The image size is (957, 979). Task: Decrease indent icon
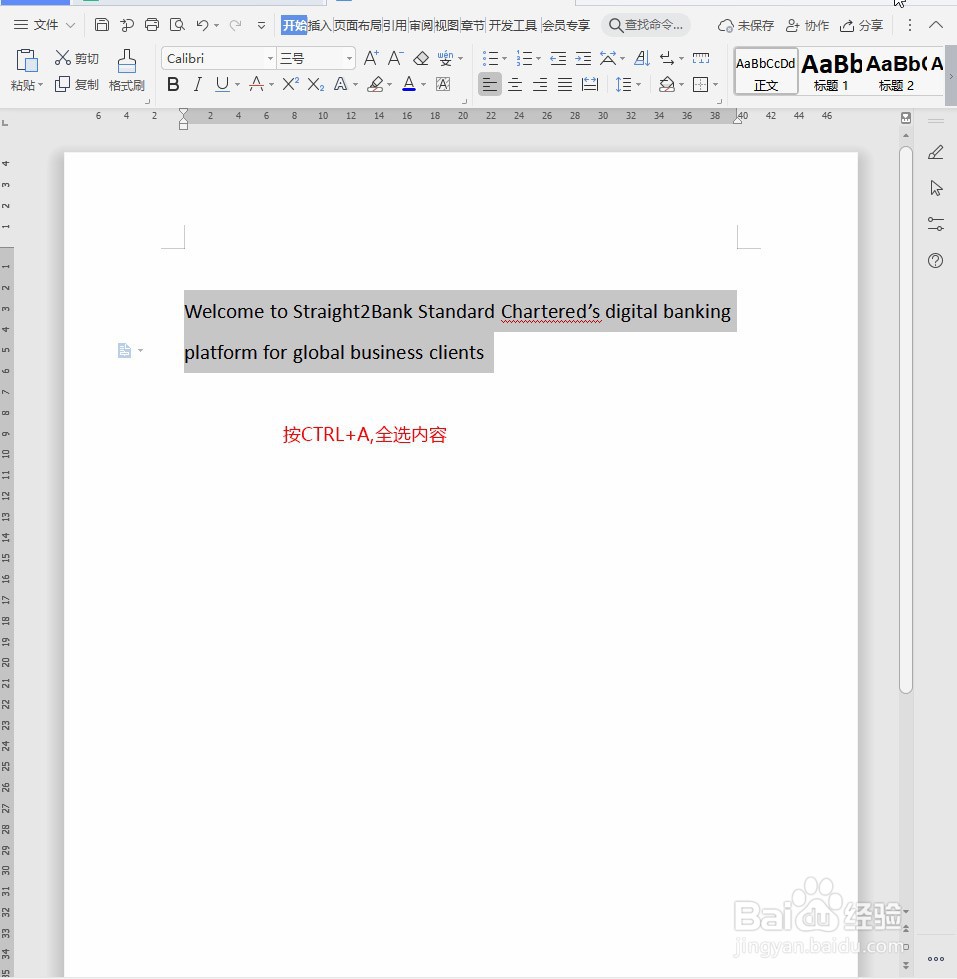[558, 59]
